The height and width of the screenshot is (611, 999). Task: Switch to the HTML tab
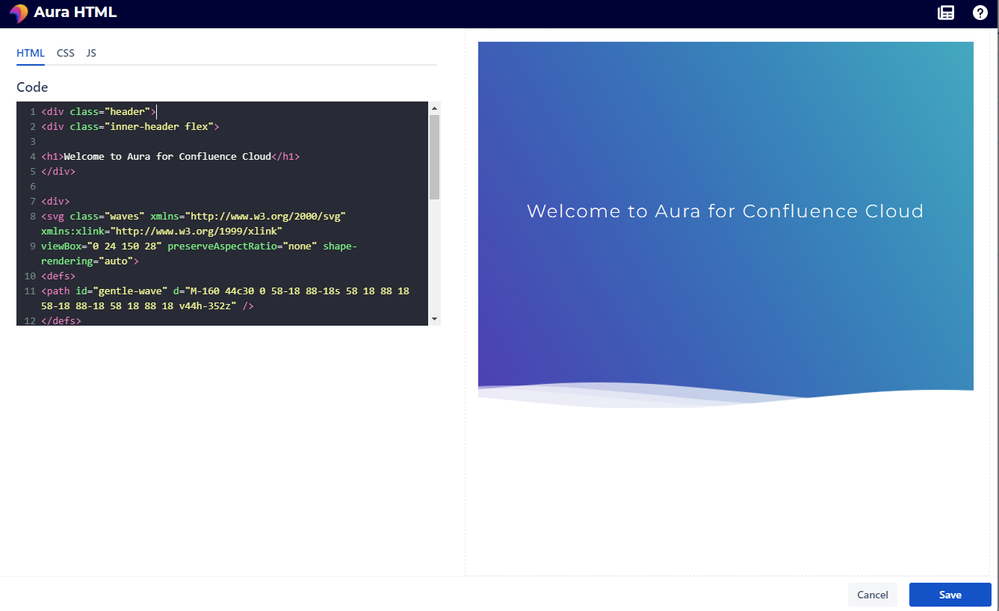[30, 53]
